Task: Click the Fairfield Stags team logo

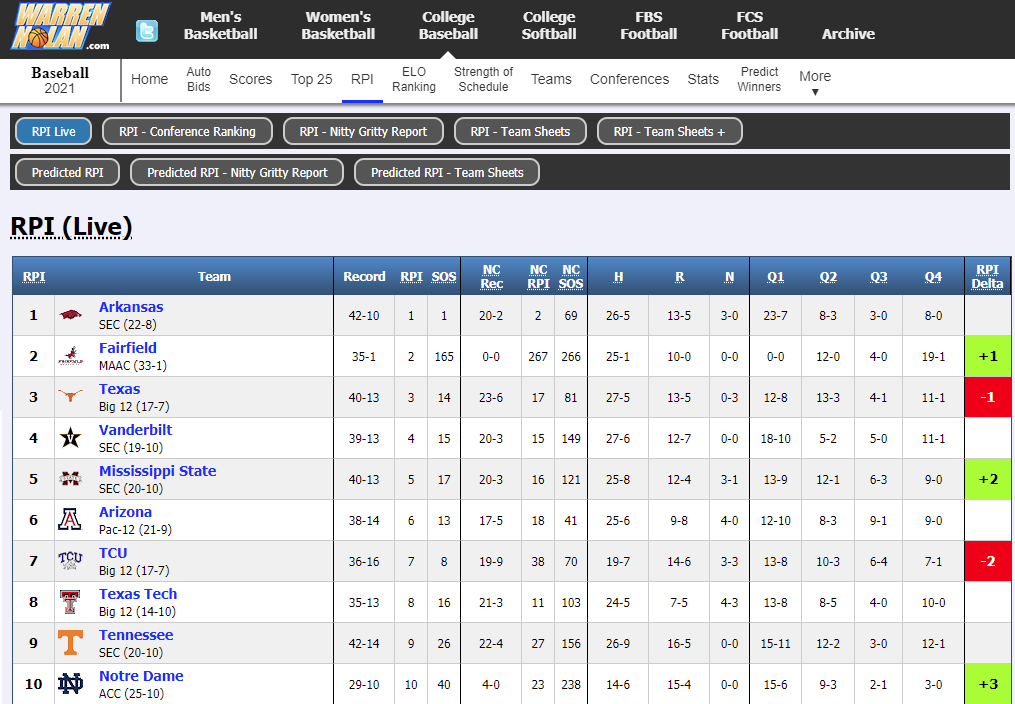Action: click(71, 356)
